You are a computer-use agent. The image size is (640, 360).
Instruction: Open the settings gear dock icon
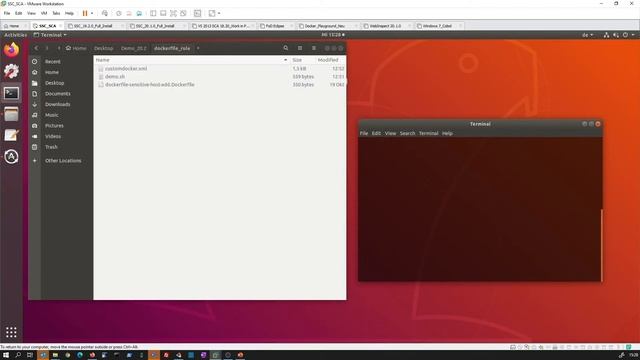pyautogui.click(x=11, y=71)
